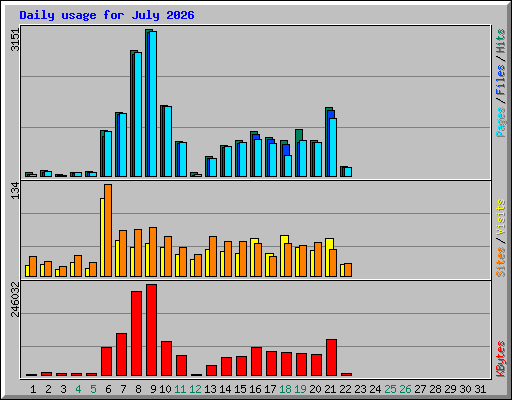Click day label "21" on the axis
Image resolution: width=512 pixels, height=400 pixels.
pos(330,389)
